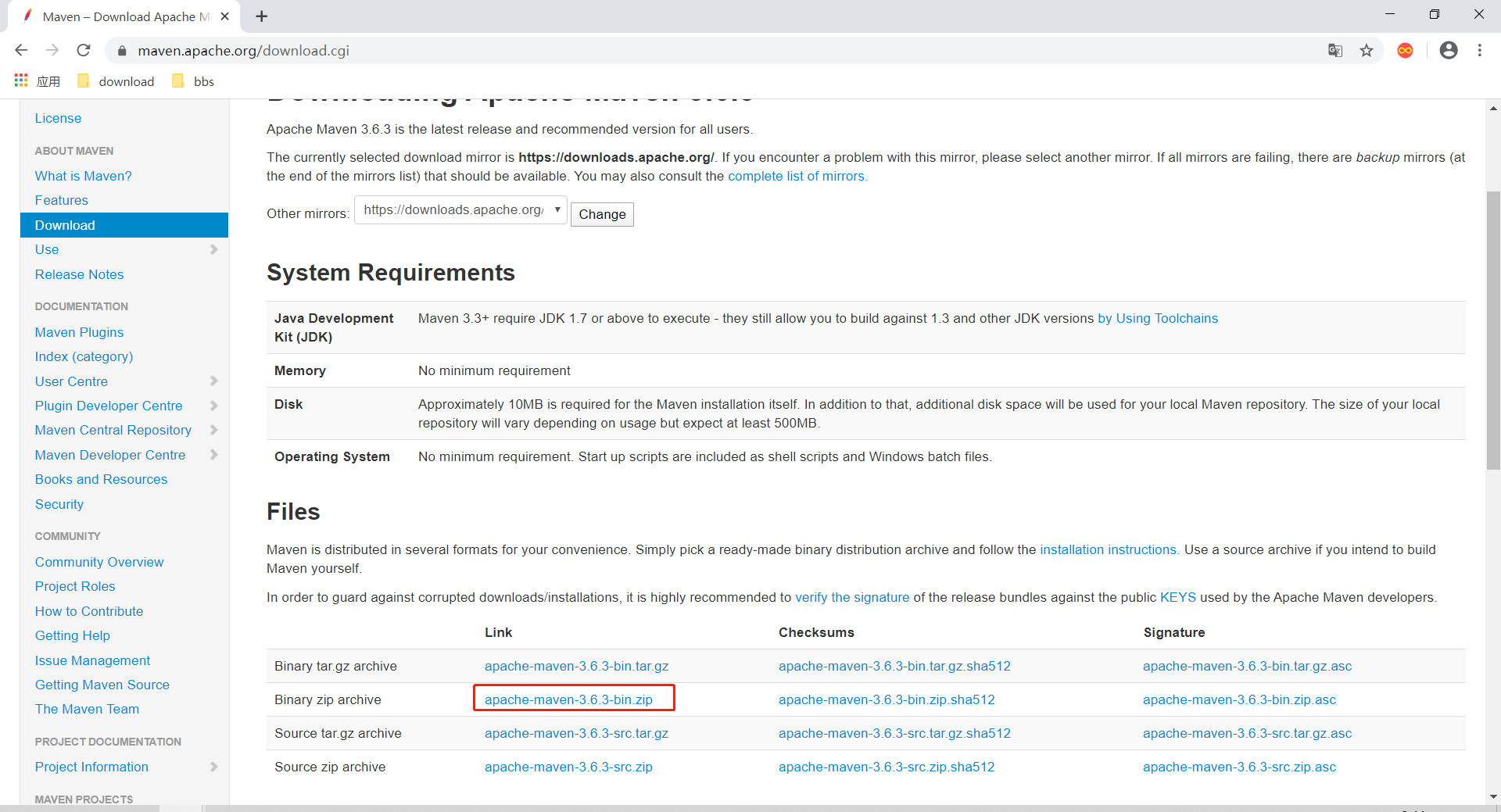Reload the Maven download page

pyautogui.click(x=84, y=50)
